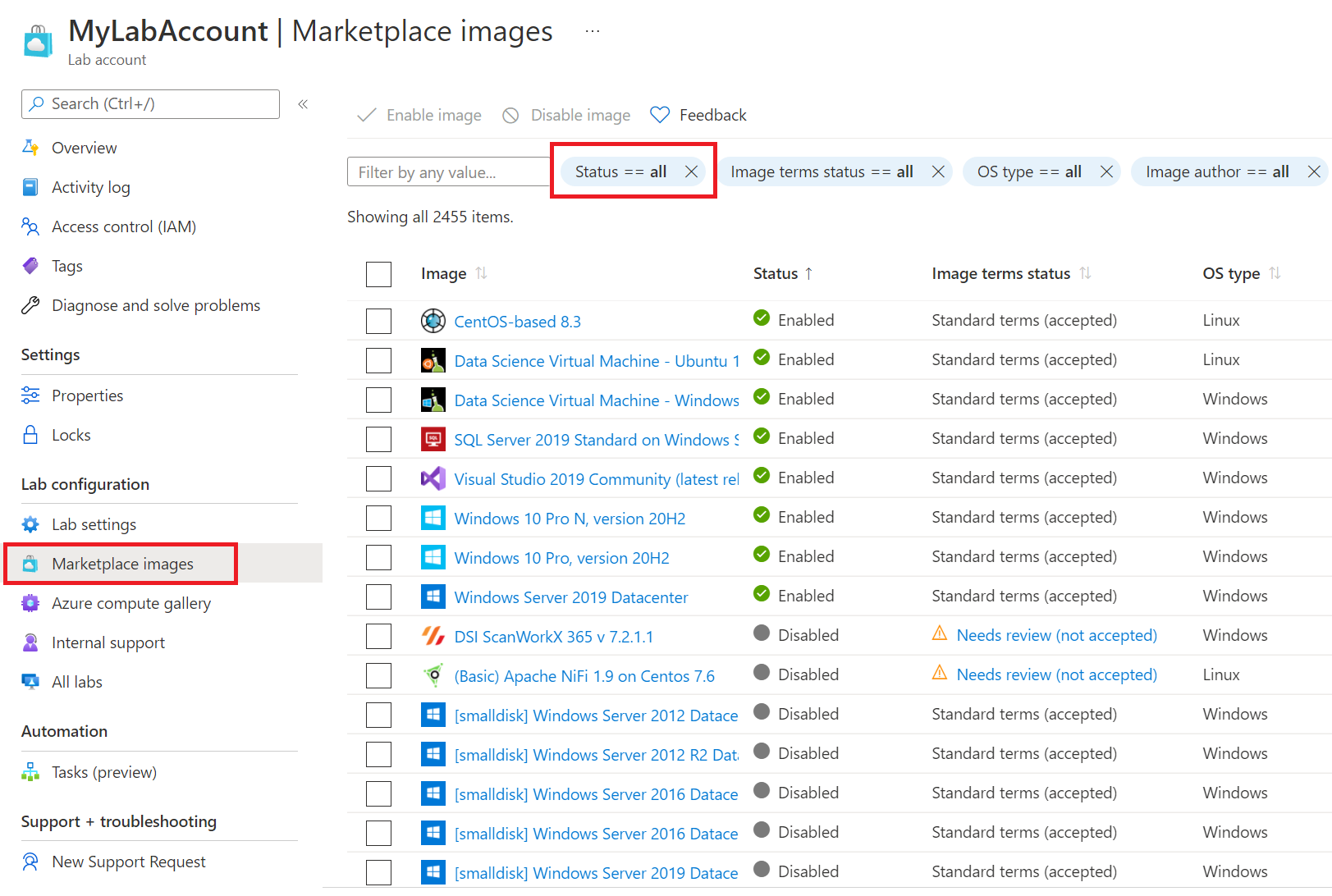Remove the Image terms status filter
The image size is (1332, 896).
[x=938, y=171]
